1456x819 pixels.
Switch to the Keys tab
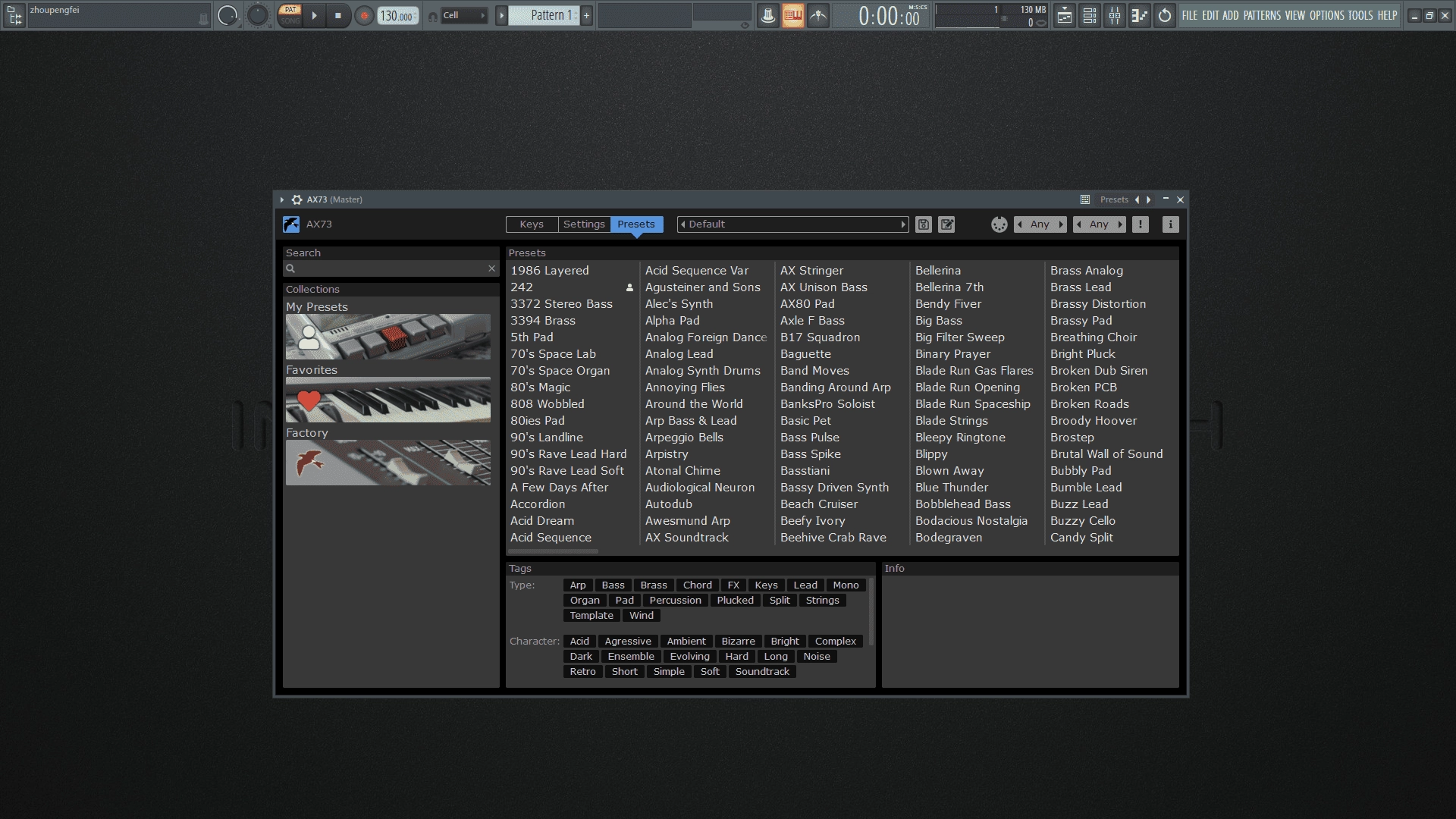[x=532, y=224]
